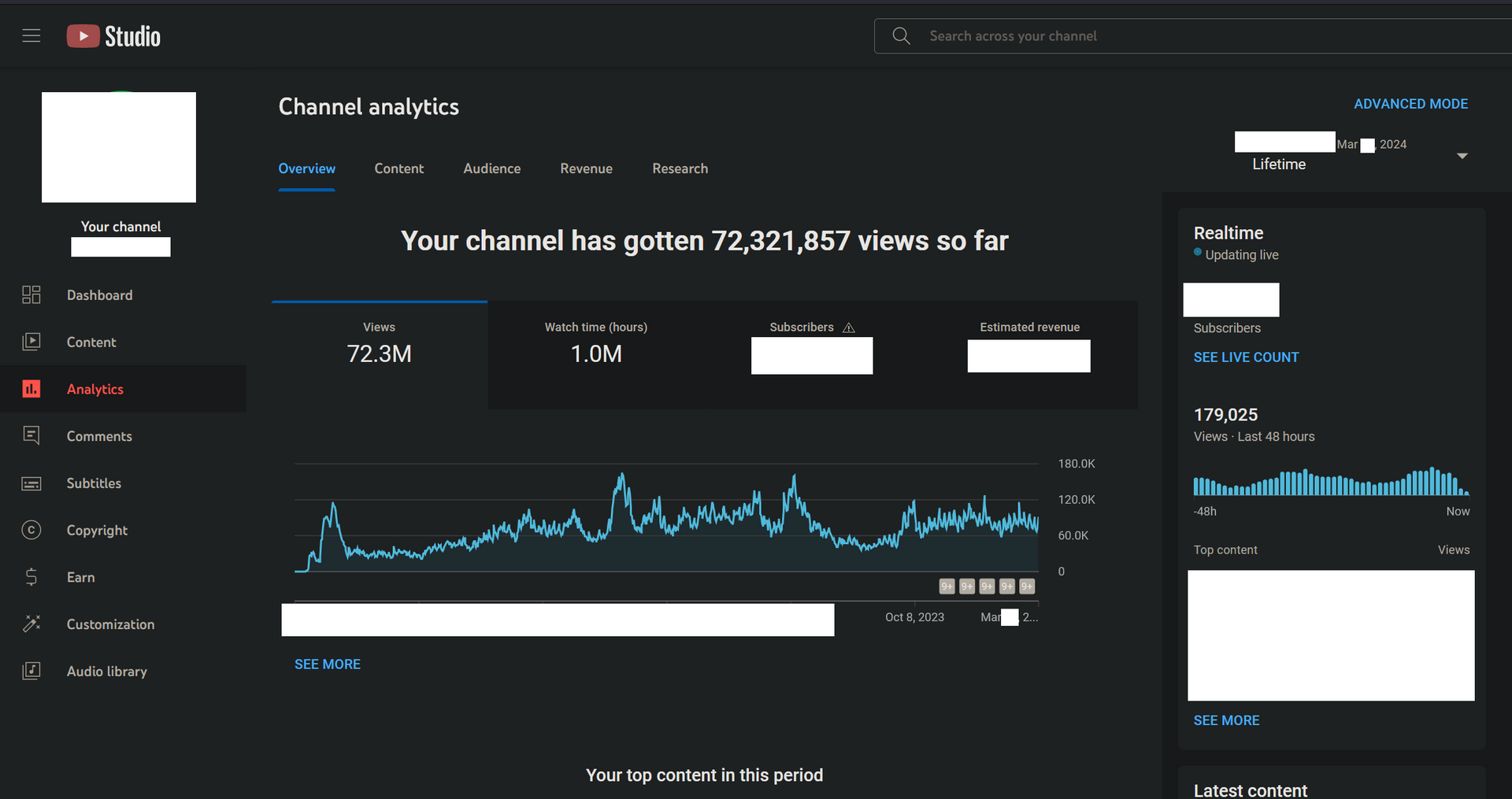Click the YouTube Studio logo
Image resolution: width=1512 pixels, height=799 pixels.
coord(113,36)
